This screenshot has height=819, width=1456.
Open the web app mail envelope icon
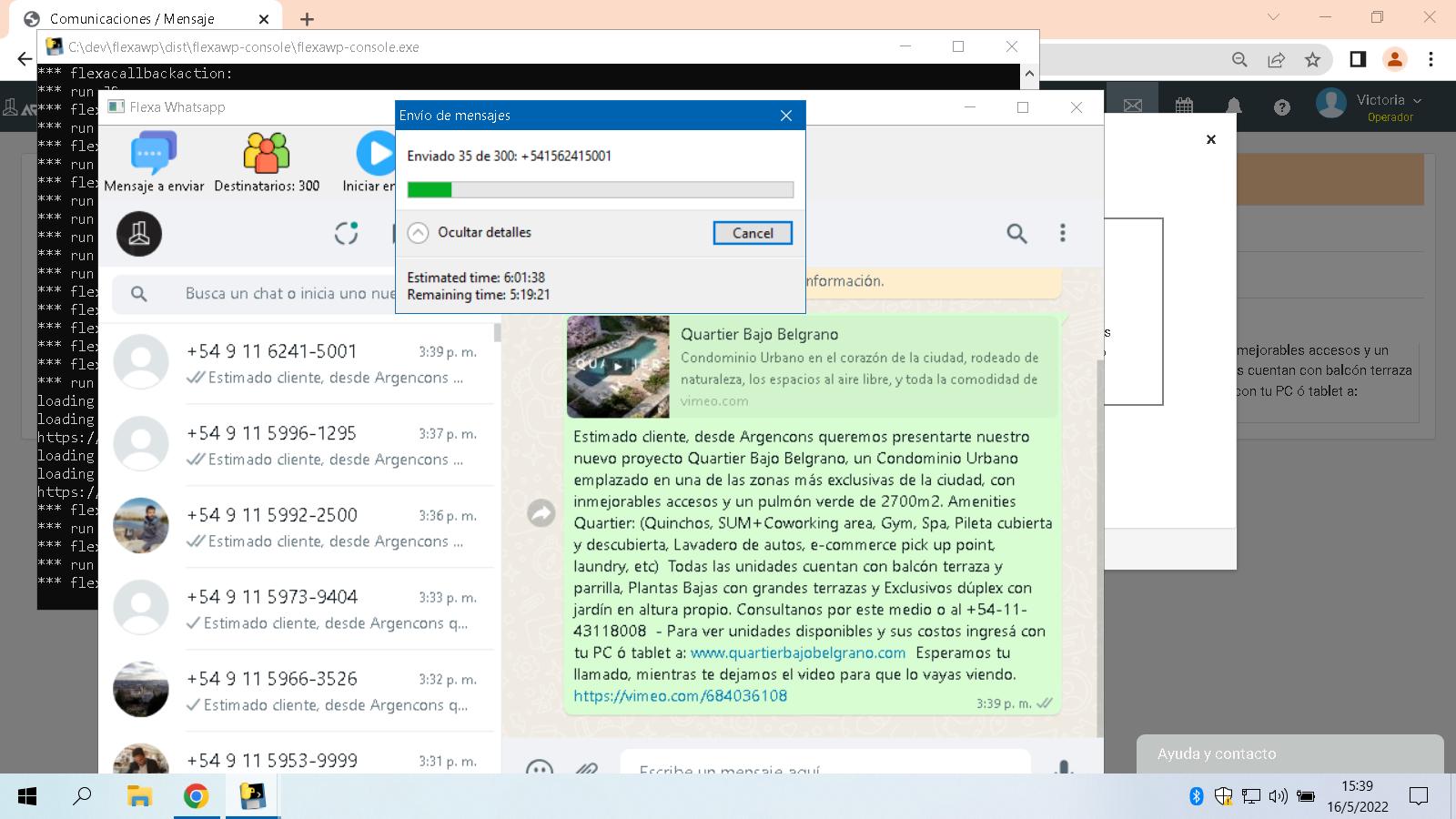click(1133, 106)
